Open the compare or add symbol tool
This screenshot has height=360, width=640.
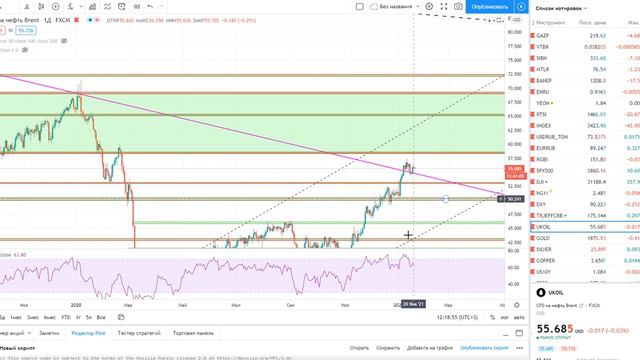[x=55, y=7]
